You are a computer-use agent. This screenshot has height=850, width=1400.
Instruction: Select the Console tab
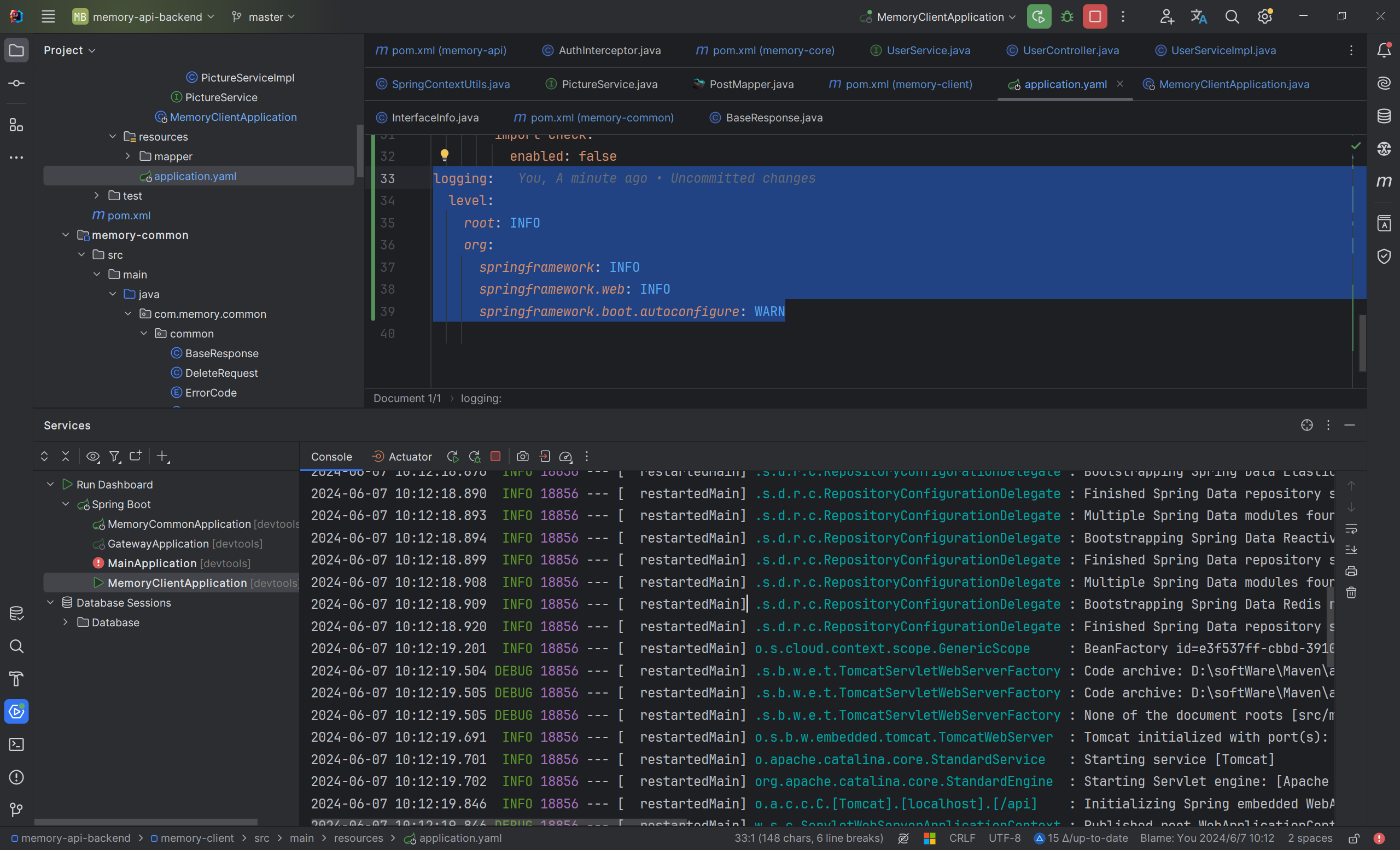(x=331, y=456)
